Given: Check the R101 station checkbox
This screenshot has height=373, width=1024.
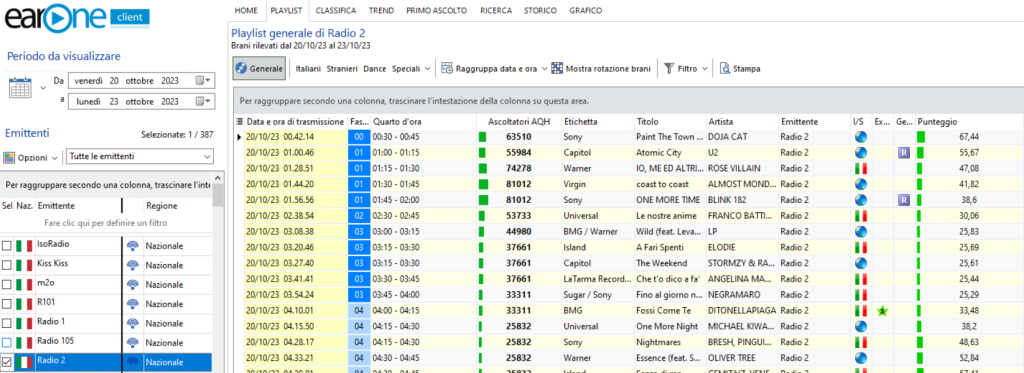Looking at the screenshot, I should click(x=7, y=304).
